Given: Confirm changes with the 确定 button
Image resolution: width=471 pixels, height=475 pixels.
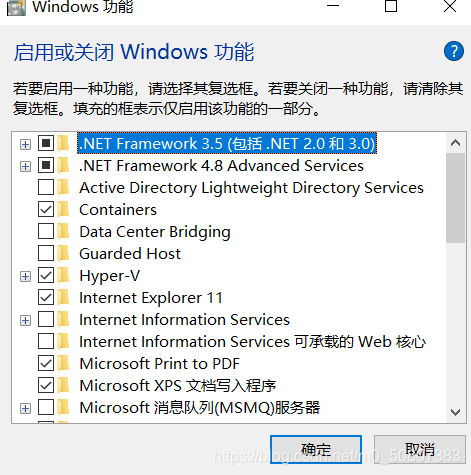Looking at the screenshot, I should tap(316, 449).
